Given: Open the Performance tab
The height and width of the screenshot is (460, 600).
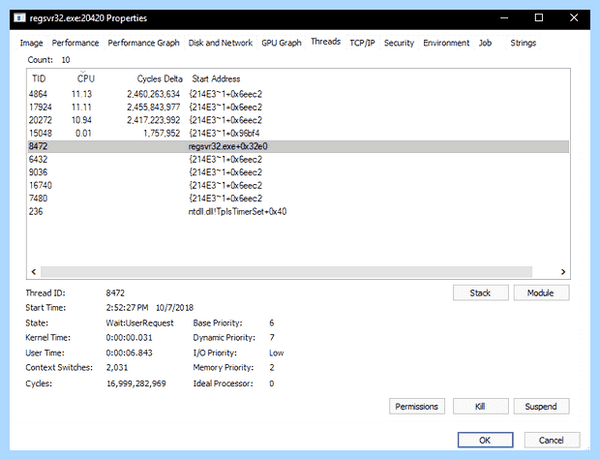Looking at the screenshot, I should pos(75,43).
